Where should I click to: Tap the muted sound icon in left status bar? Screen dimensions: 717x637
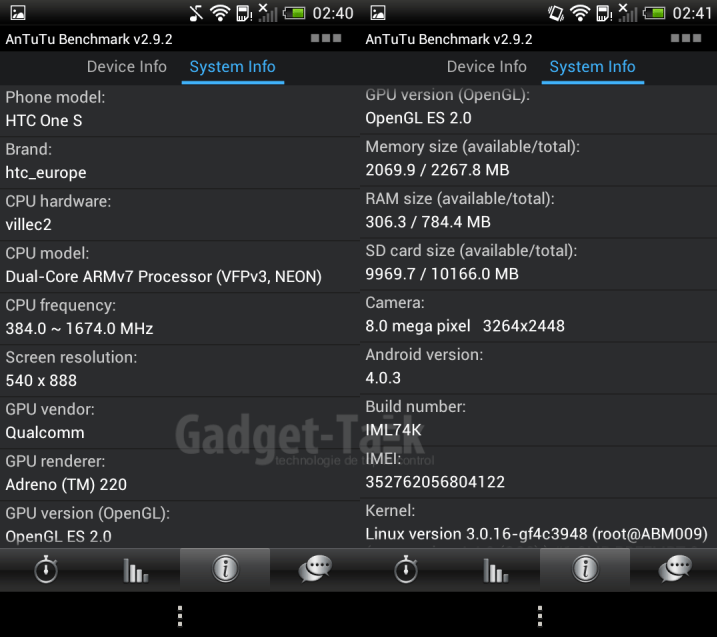coord(196,13)
